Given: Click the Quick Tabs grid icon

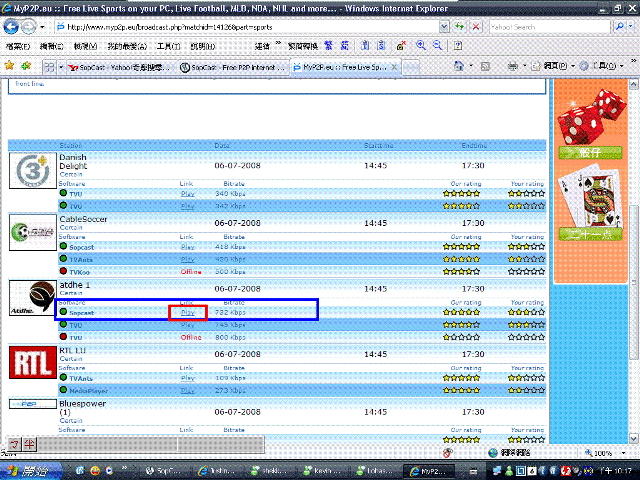Looking at the screenshot, I should coord(50,66).
